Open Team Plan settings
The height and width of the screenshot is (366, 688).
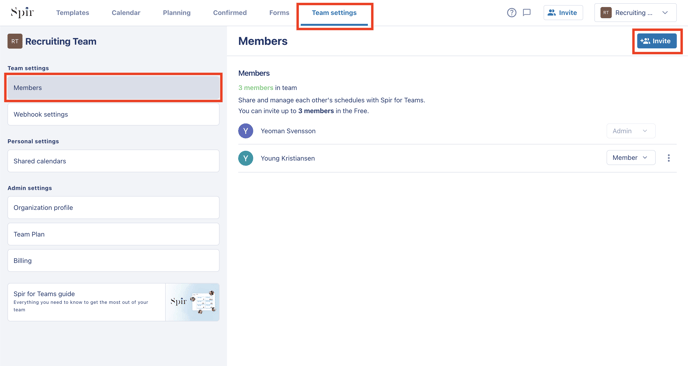(114, 234)
